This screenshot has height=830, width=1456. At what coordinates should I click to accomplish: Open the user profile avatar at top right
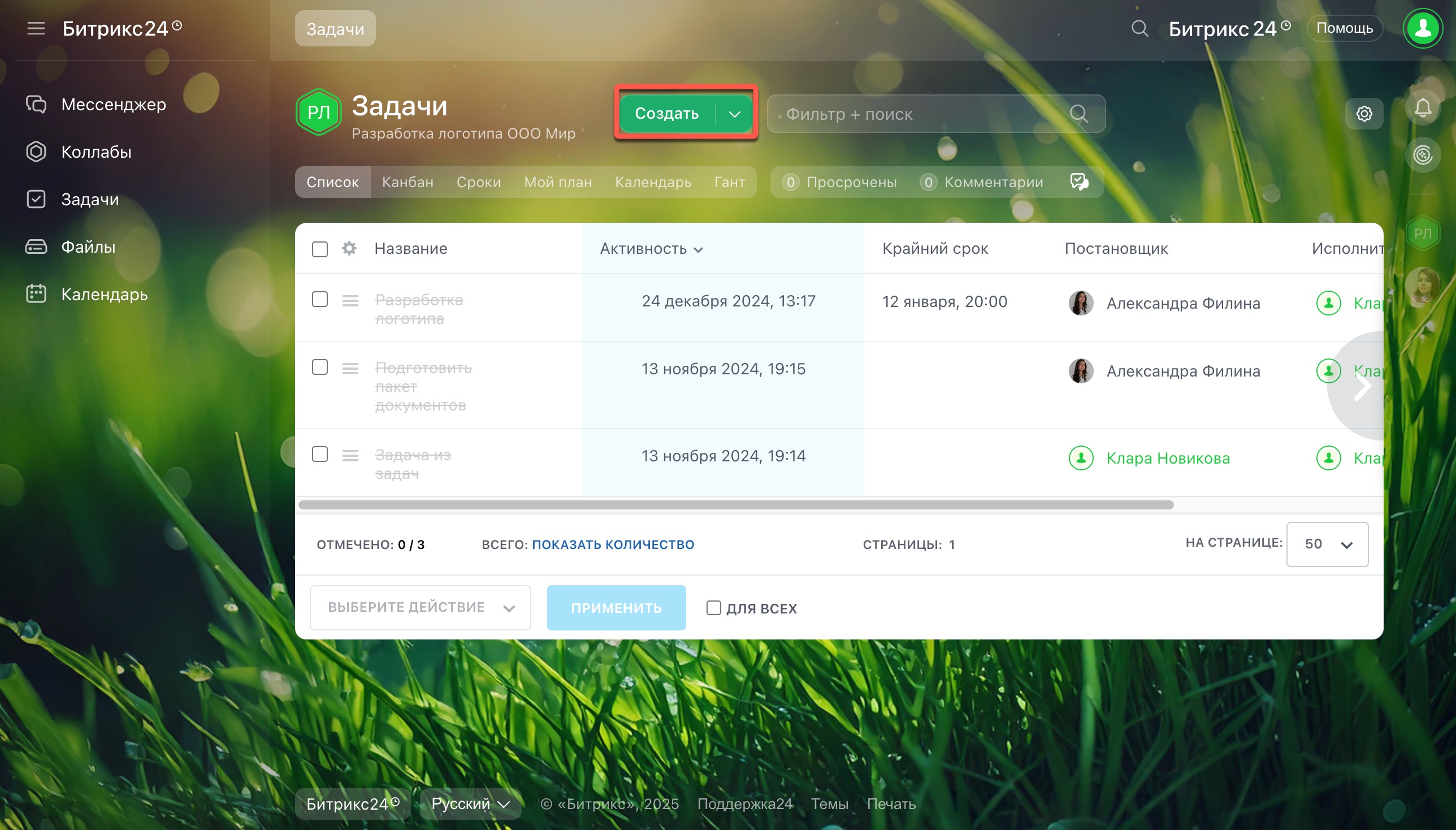pyautogui.click(x=1423, y=28)
